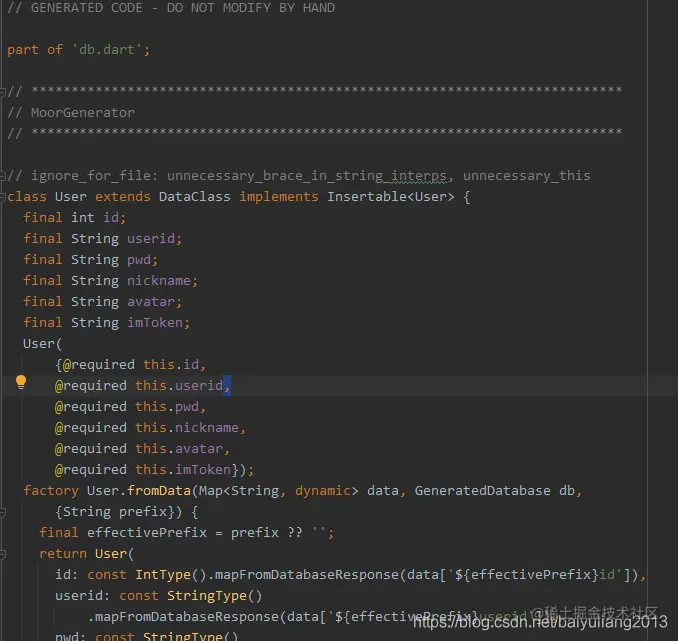Click 'IntType()' in the id mapping

point(171,575)
